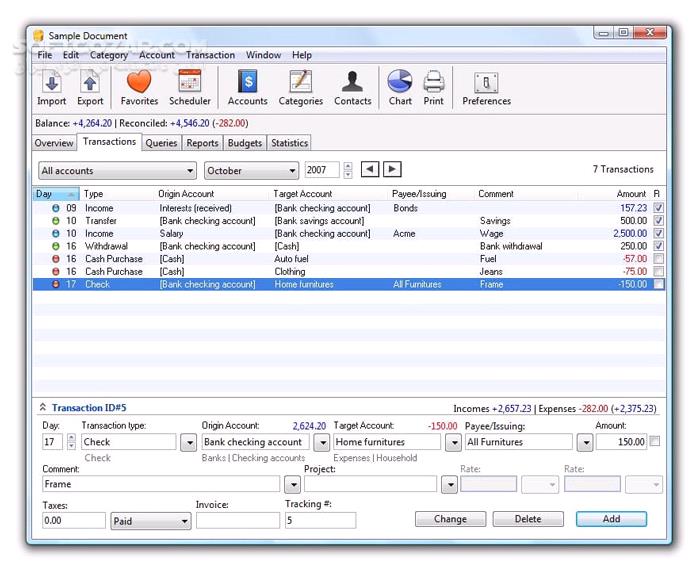Open the October month dropdown
The width and height of the screenshot is (700, 571).
(x=251, y=171)
